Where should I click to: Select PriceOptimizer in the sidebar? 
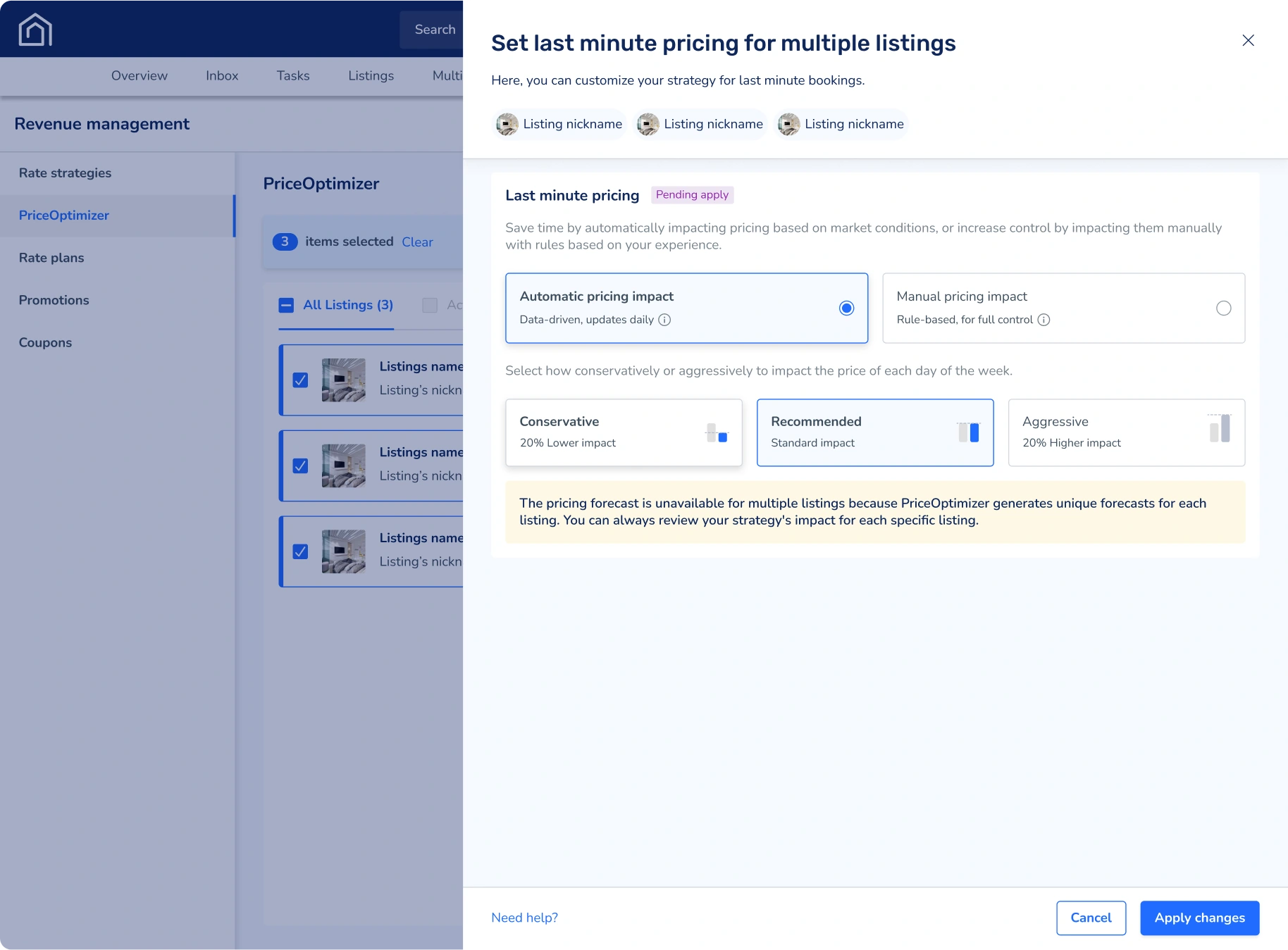coord(117,215)
